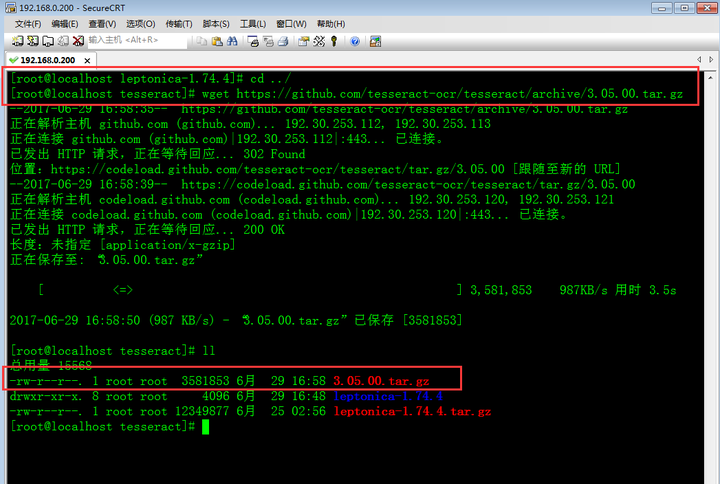Click the 'cd ../' command text
The image size is (720, 484).
point(270,79)
